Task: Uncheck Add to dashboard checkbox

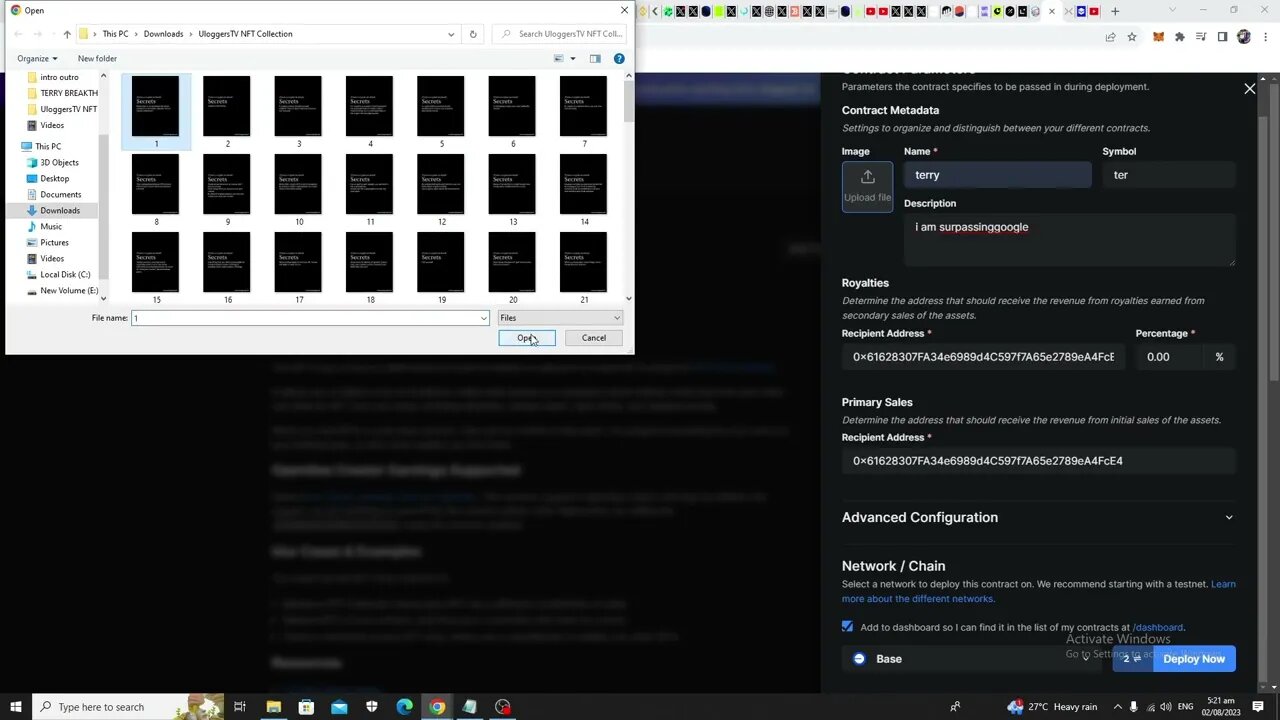Action: point(847,627)
